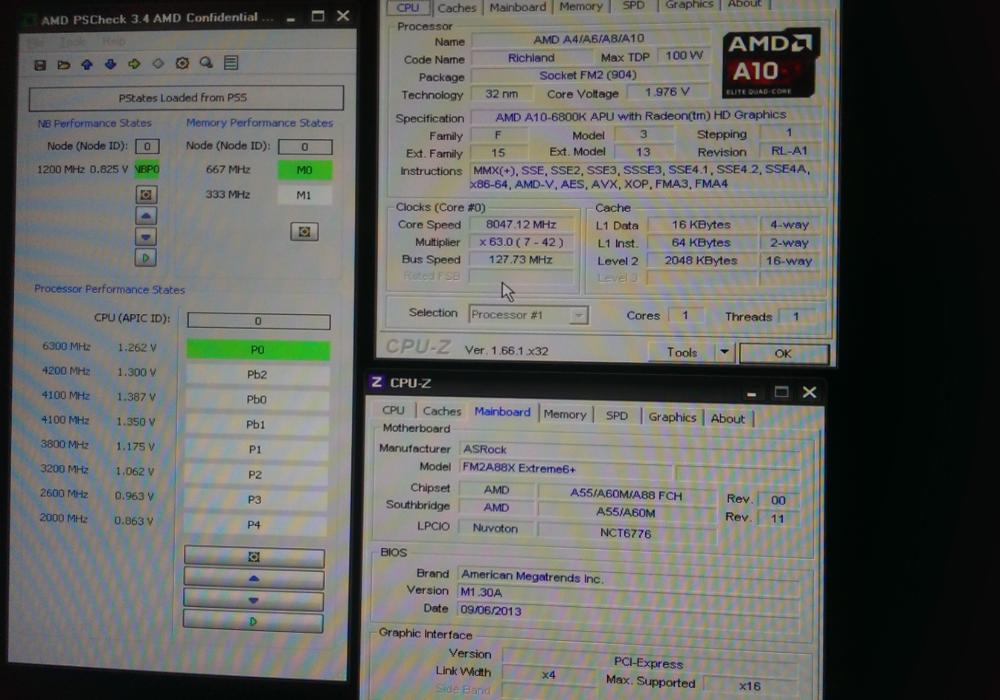Click the Tools button in CPU-Z
Viewport: 1000px width, 700px height.
click(x=682, y=352)
